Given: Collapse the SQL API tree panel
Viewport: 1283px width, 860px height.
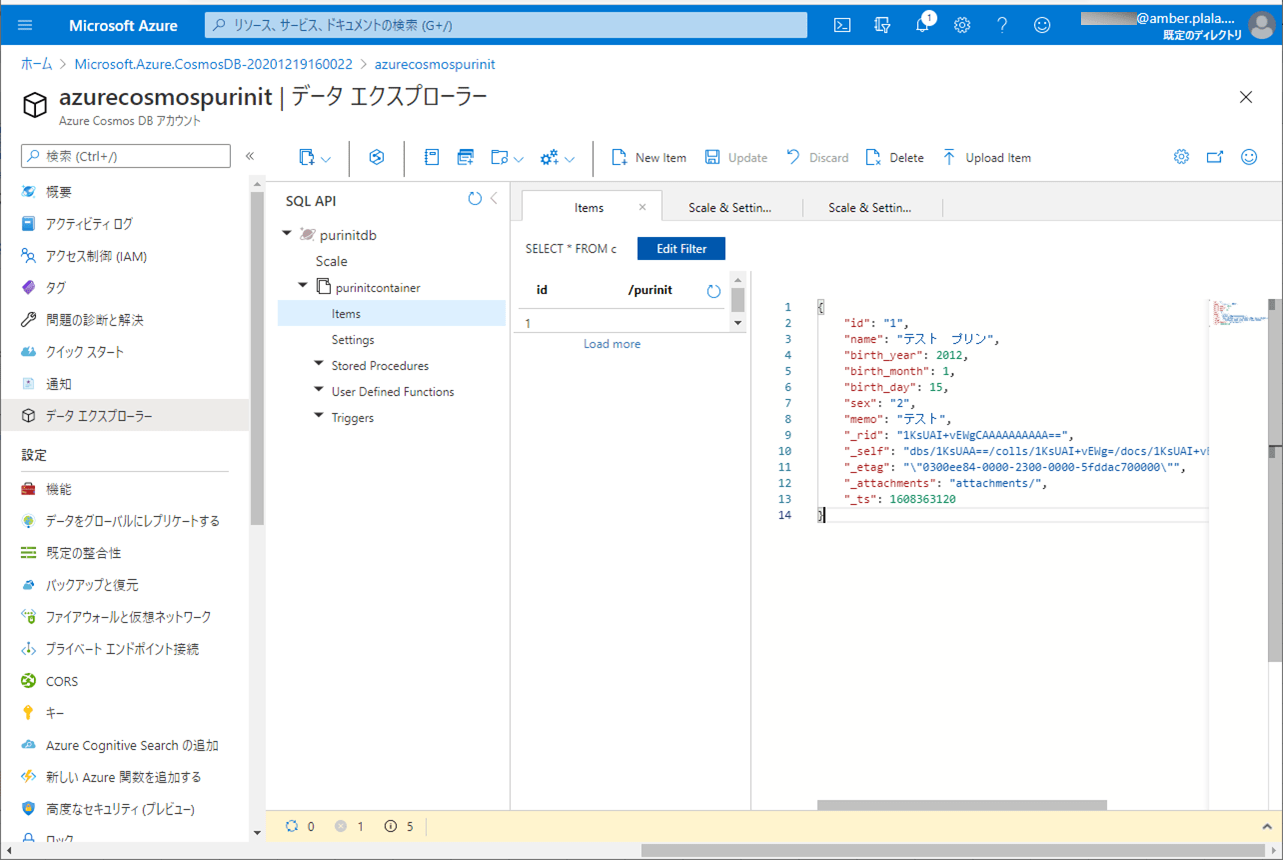Looking at the screenshot, I should coord(494,199).
